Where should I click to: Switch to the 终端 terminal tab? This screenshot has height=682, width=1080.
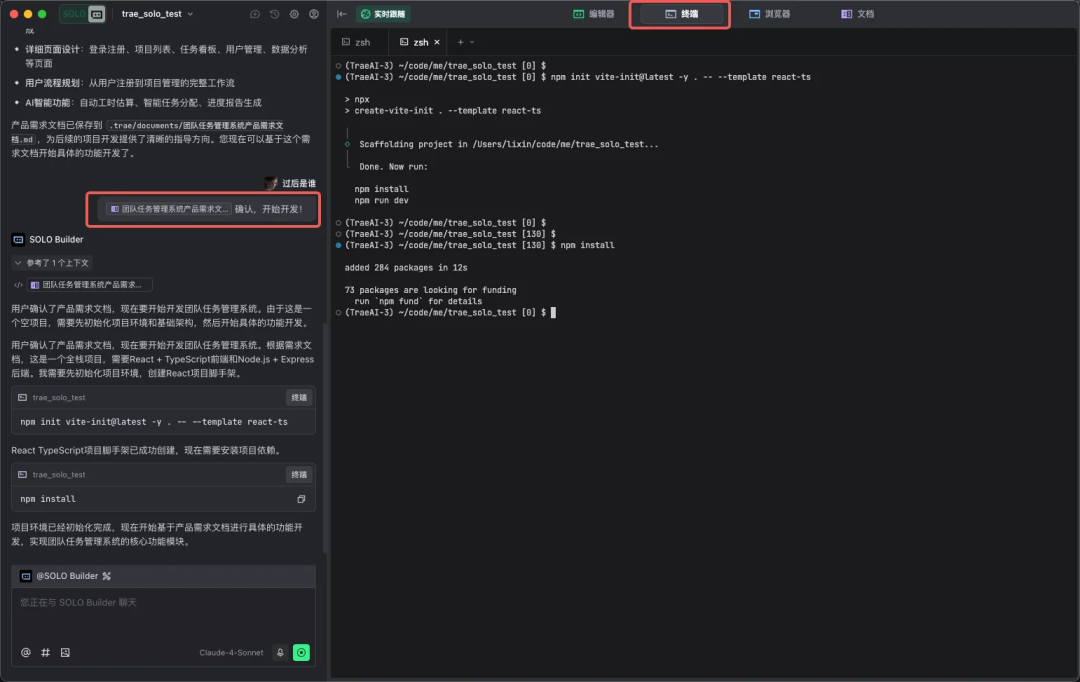point(681,14)
